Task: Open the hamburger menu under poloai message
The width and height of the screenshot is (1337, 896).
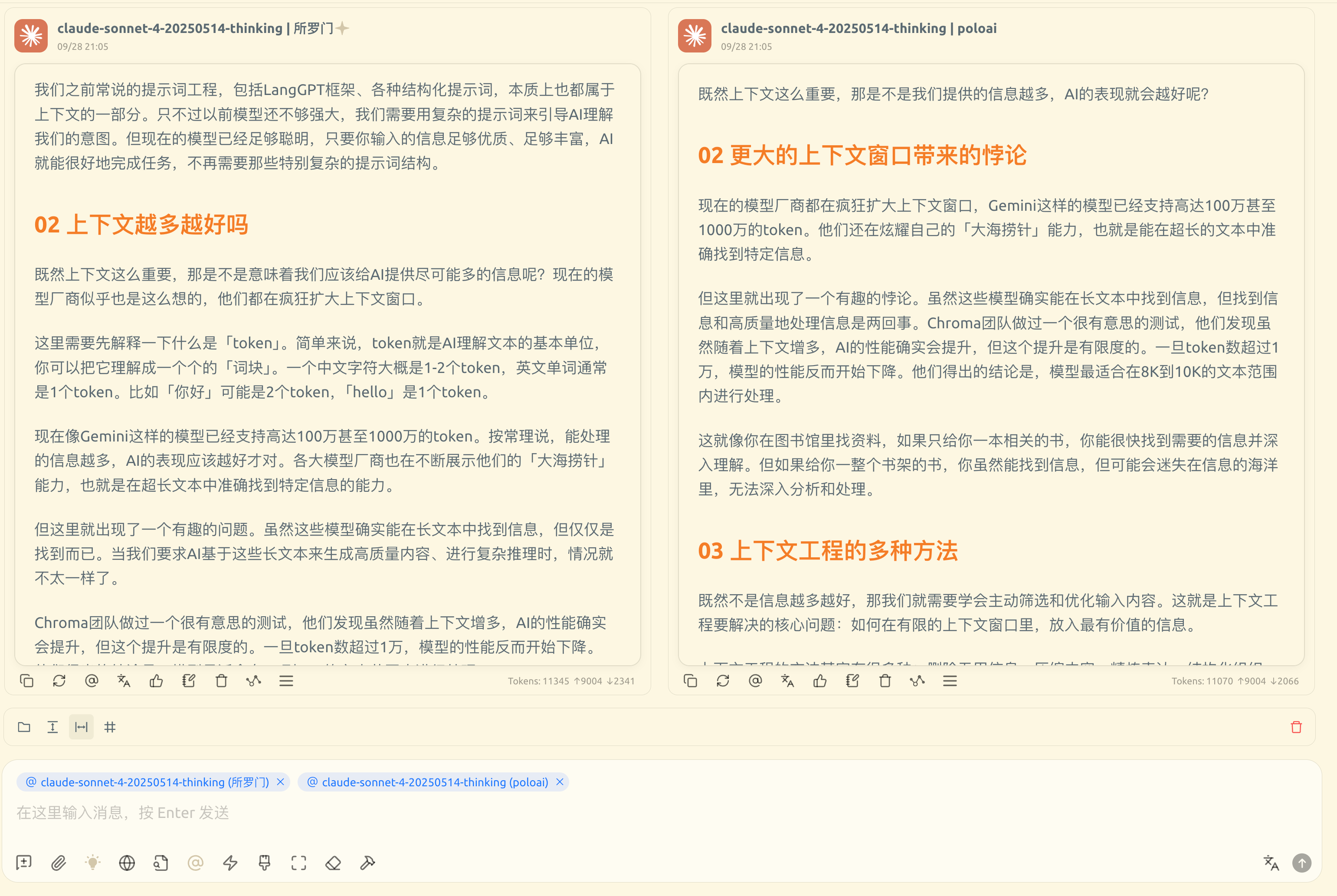Action: coord(950,680)
